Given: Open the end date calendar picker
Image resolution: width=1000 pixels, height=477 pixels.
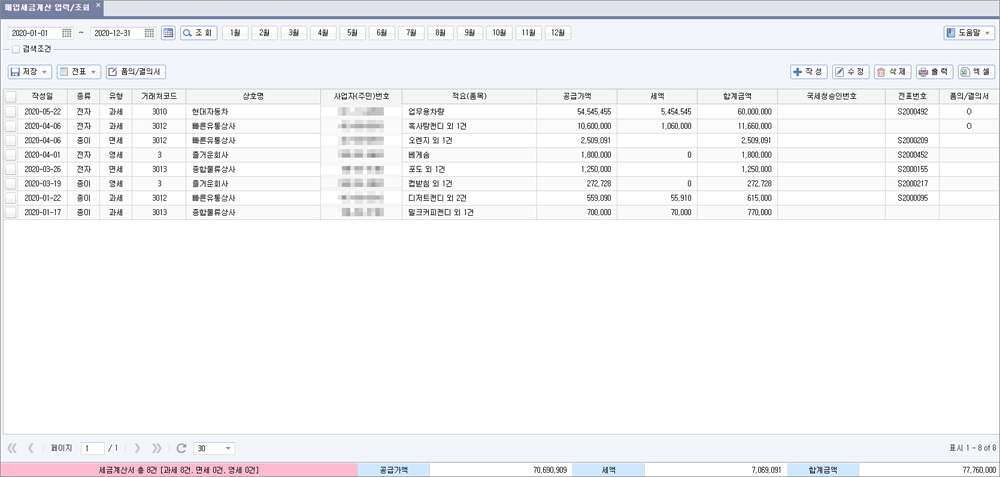Looking at the screenshot, I should 149,33.
